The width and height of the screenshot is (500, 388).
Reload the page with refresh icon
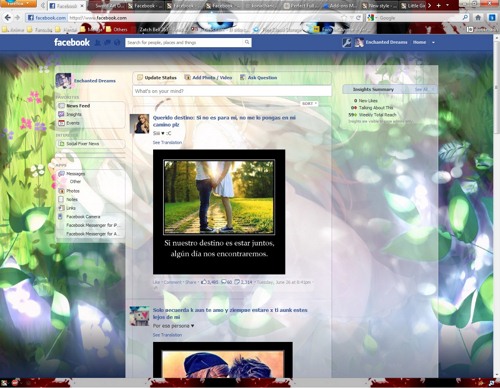click(x=358, y=18)
